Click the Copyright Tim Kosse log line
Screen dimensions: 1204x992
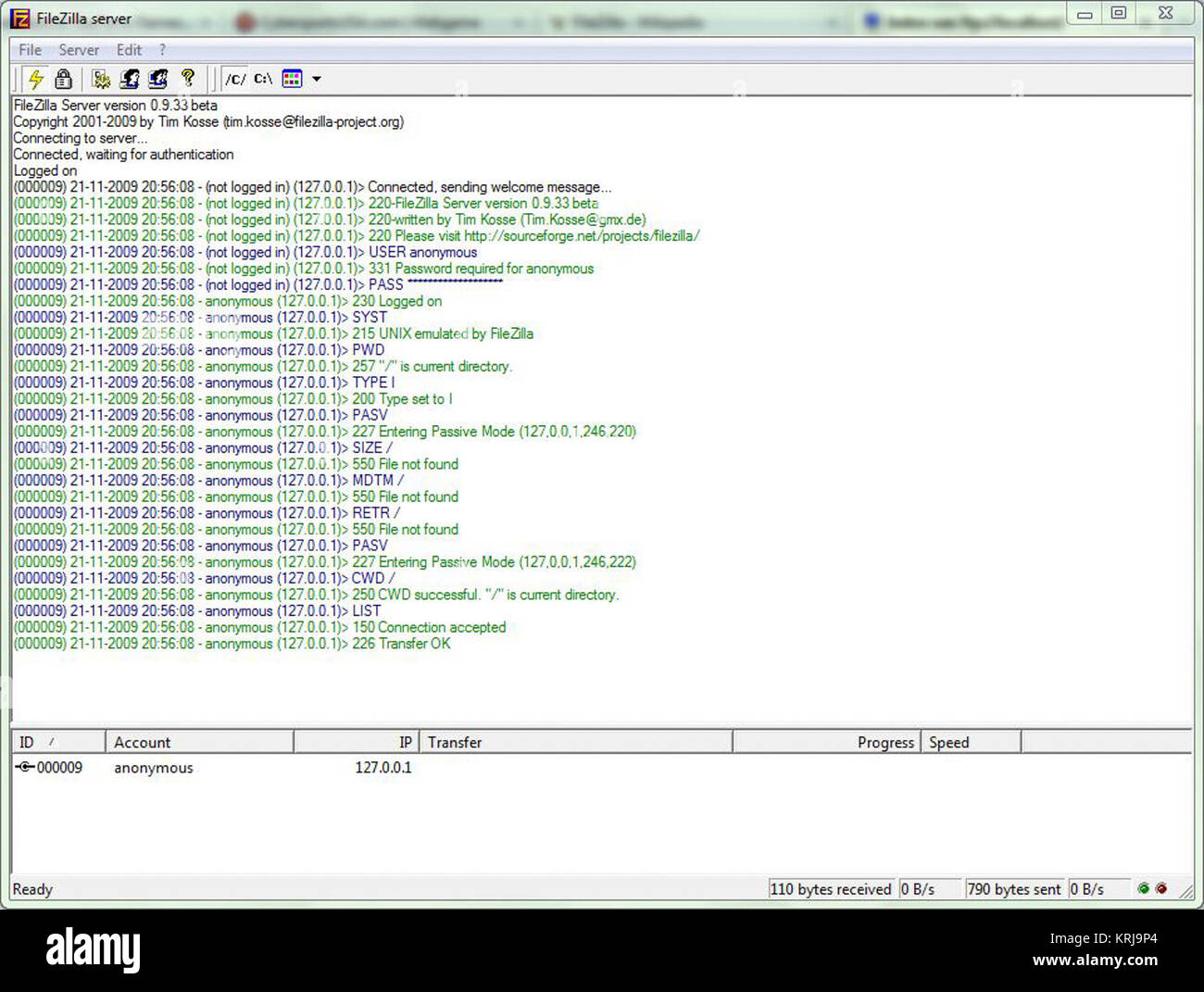coord(208,121)
